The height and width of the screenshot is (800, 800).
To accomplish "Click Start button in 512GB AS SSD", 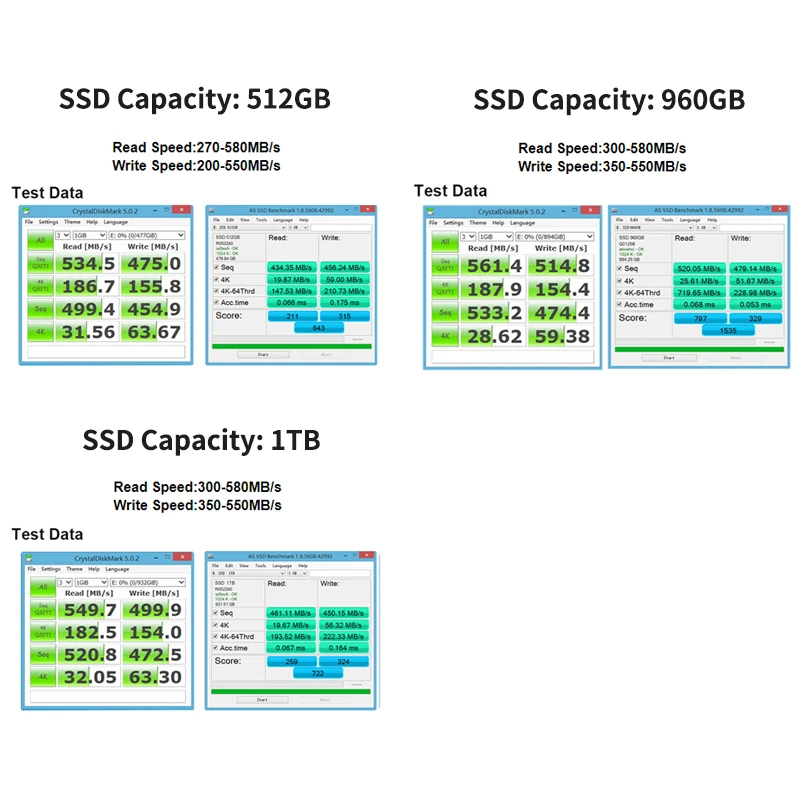I will click(263, 354).
